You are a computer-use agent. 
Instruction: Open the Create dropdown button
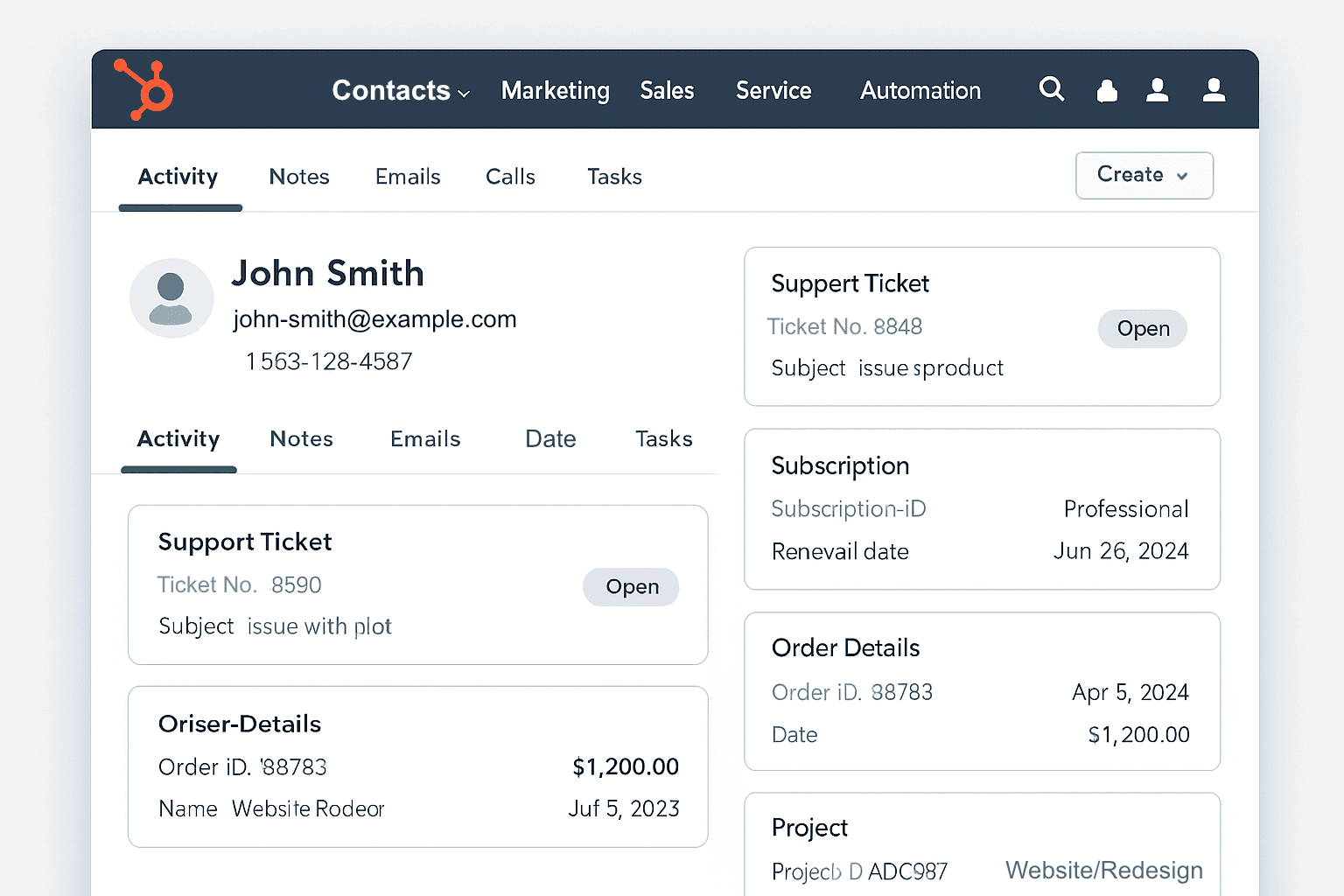(x=1143, y=175)
